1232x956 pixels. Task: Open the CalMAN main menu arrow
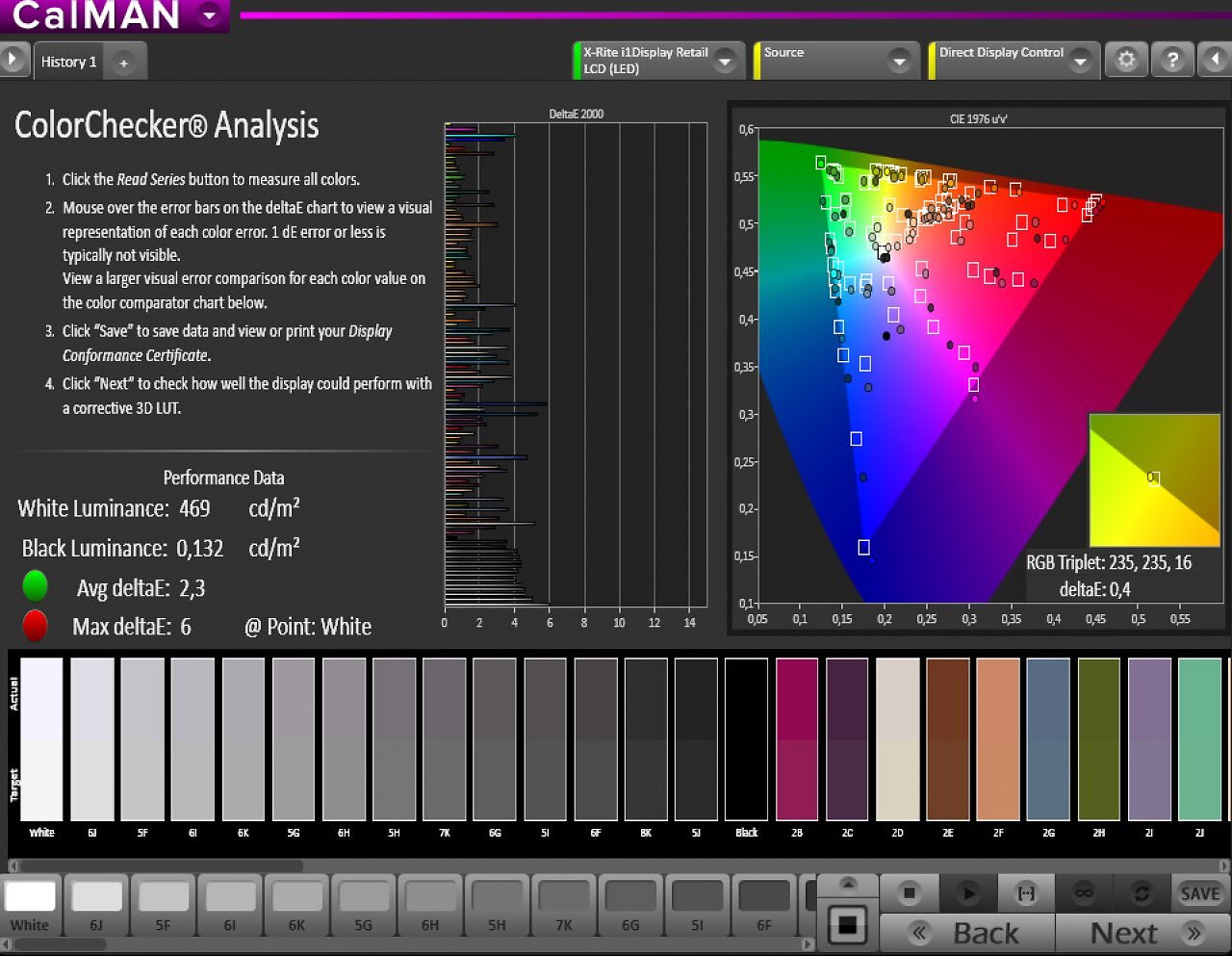(209, 15)
